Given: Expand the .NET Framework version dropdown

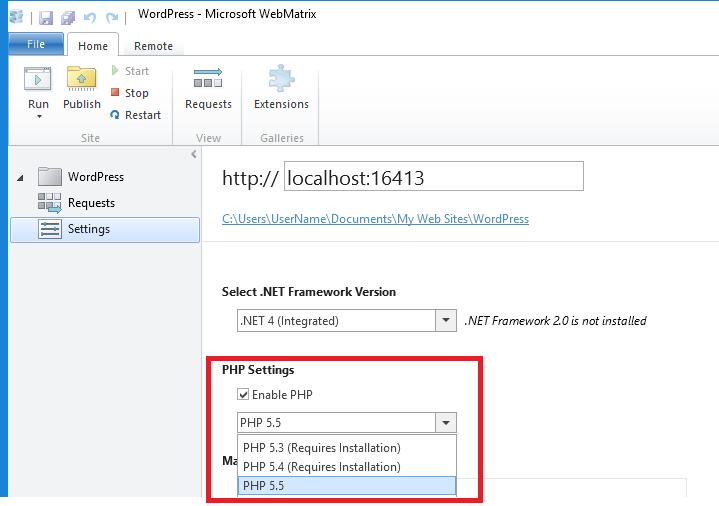Looking at the screenshot, I should [x=446, y=320].
